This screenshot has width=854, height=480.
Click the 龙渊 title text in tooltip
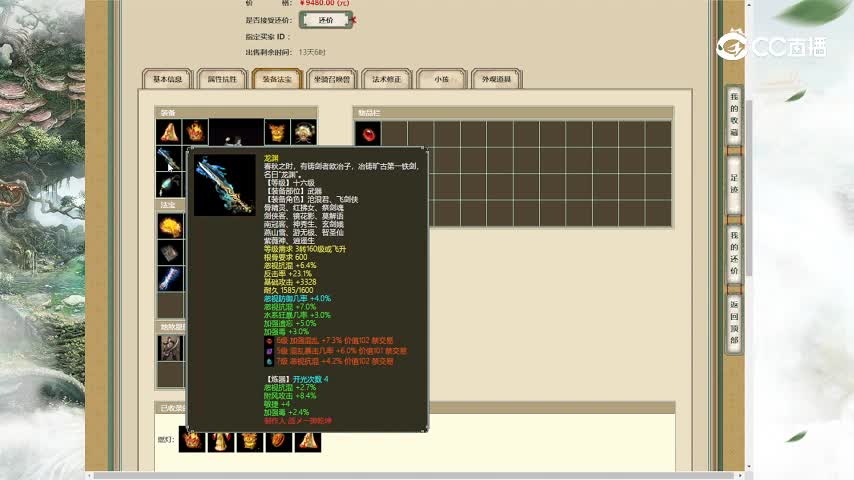click(271, 158)
